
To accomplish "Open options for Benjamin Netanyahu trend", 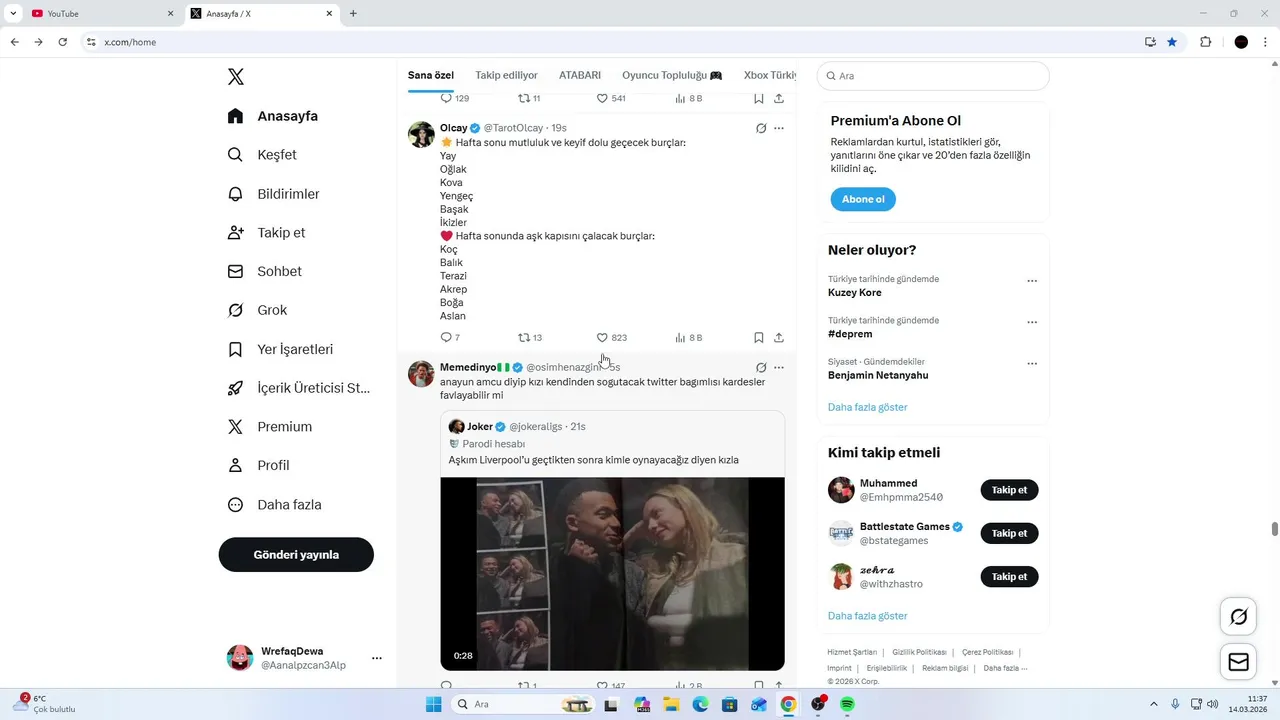I will [x=1032, y=363].
